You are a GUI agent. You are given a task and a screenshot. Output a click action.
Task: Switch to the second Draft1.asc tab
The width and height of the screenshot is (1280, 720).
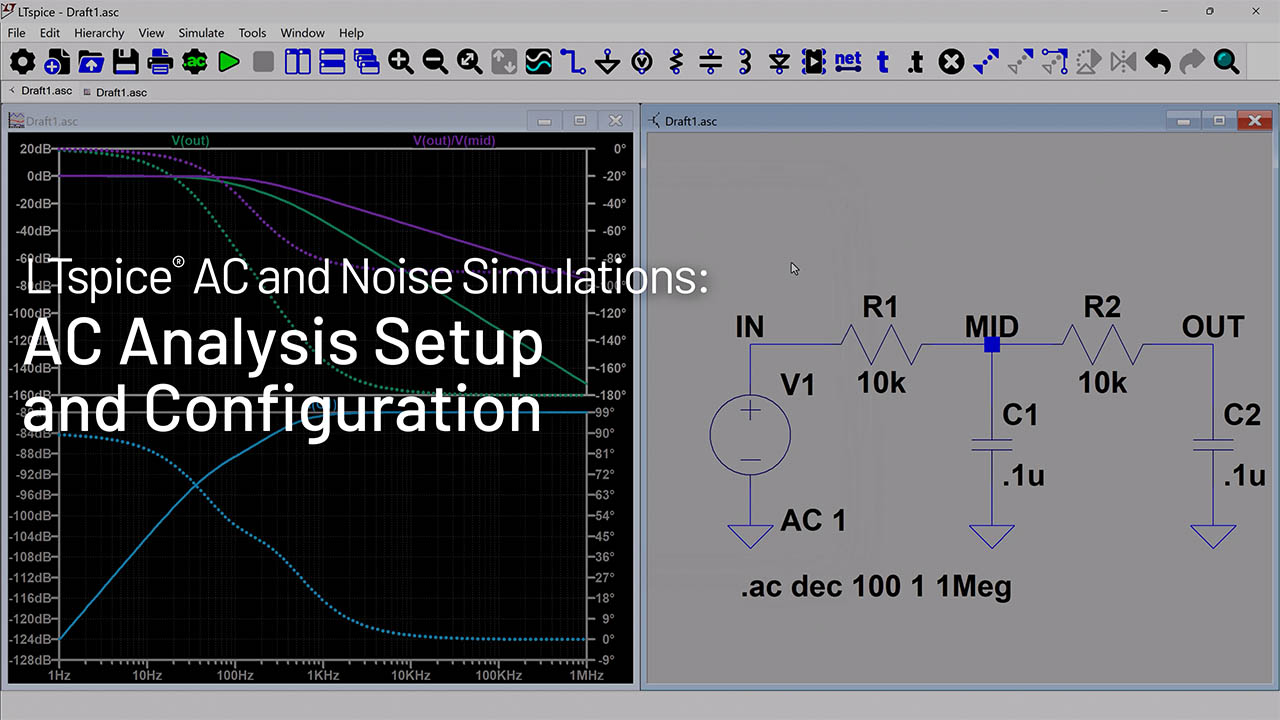coord(116,92)
